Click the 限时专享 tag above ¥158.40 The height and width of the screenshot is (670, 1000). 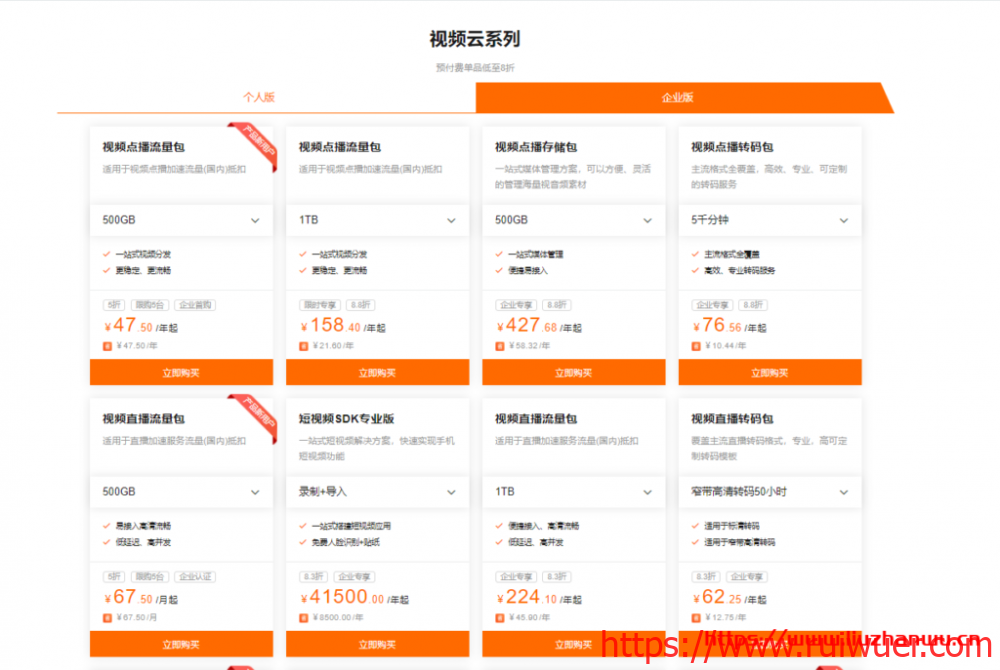(x=320, y=305)
